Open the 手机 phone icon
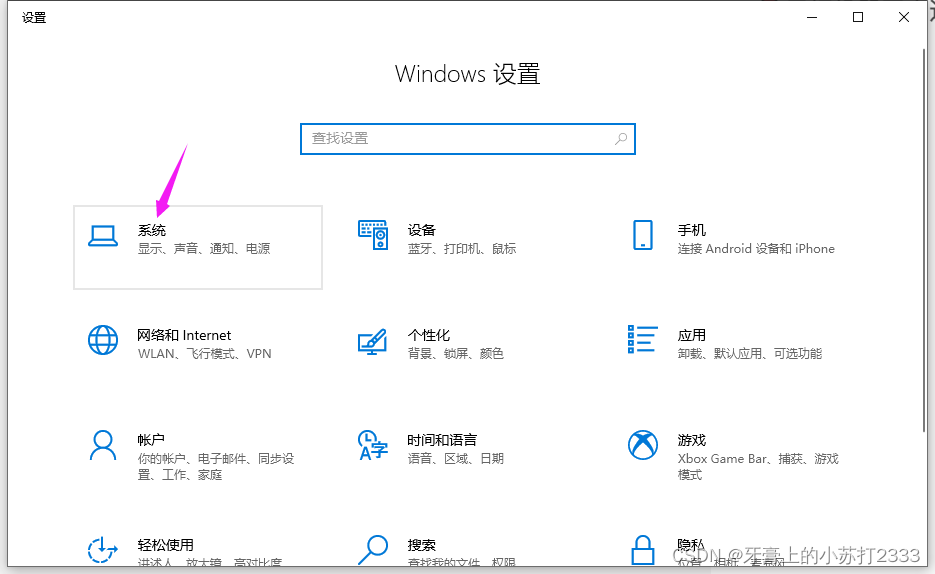The width and height of the screenshot is (935, 574). (643, 235)
